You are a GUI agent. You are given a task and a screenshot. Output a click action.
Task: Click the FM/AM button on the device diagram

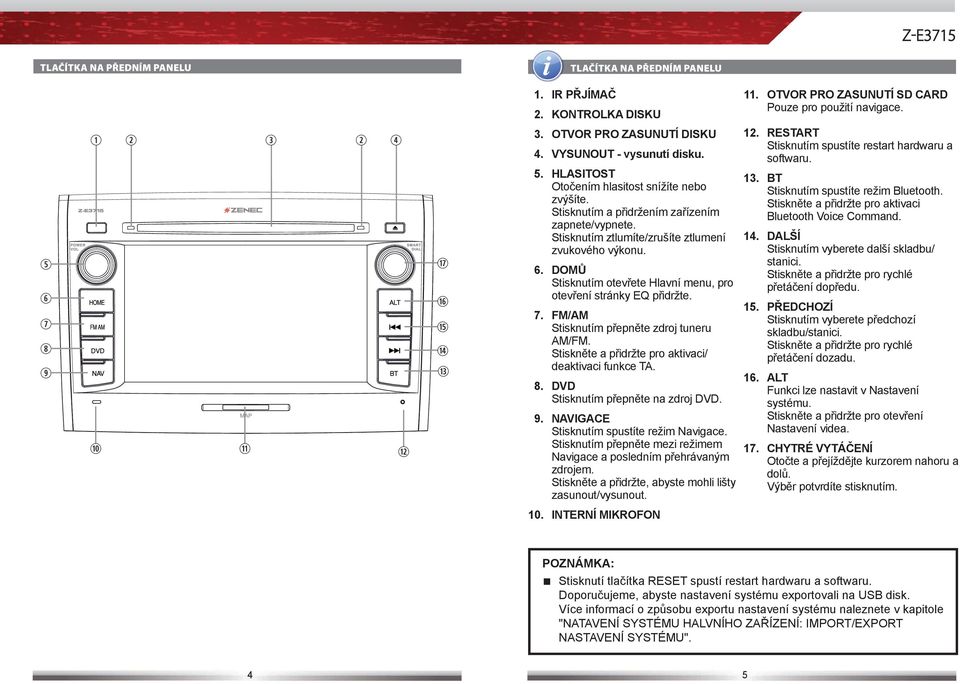[x=97, y=326]
